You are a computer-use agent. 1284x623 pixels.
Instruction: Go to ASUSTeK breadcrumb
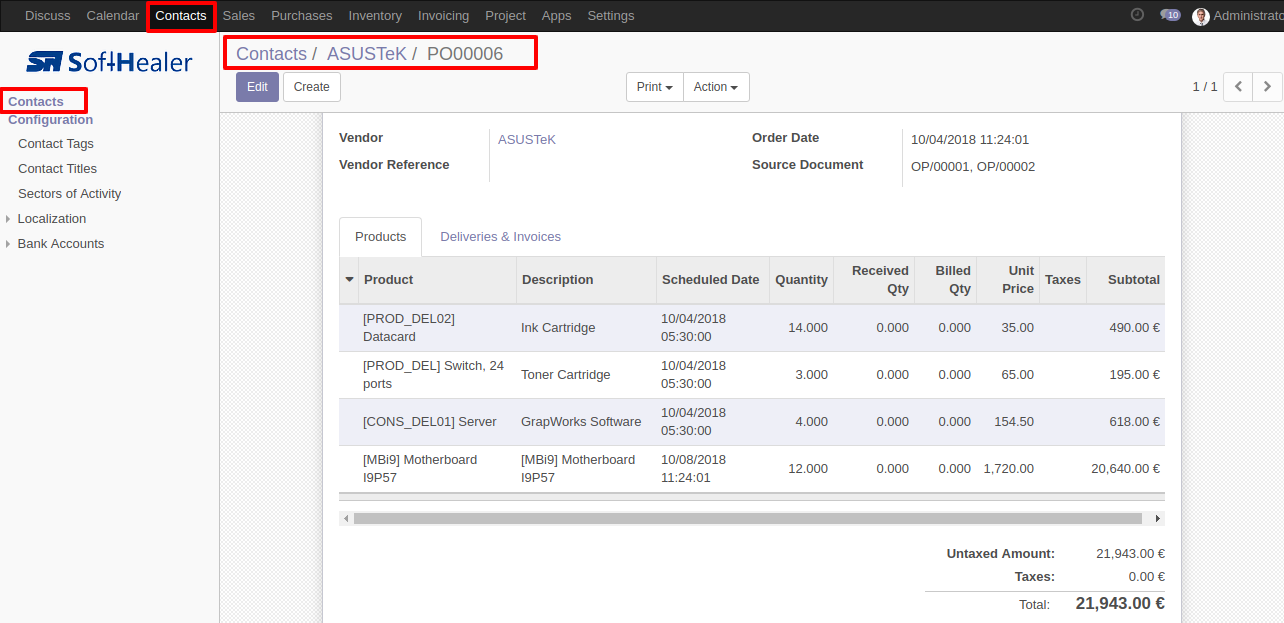[x=367, y=54]
